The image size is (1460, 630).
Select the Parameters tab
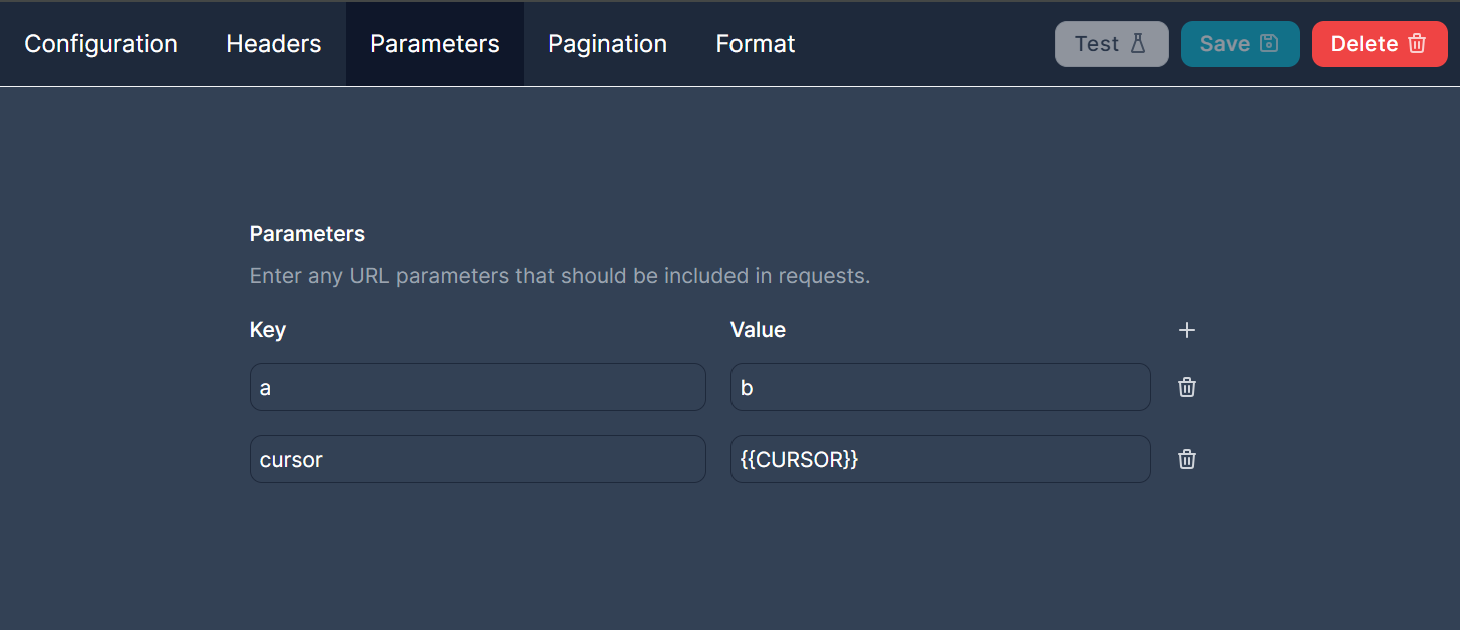point(435,44)
